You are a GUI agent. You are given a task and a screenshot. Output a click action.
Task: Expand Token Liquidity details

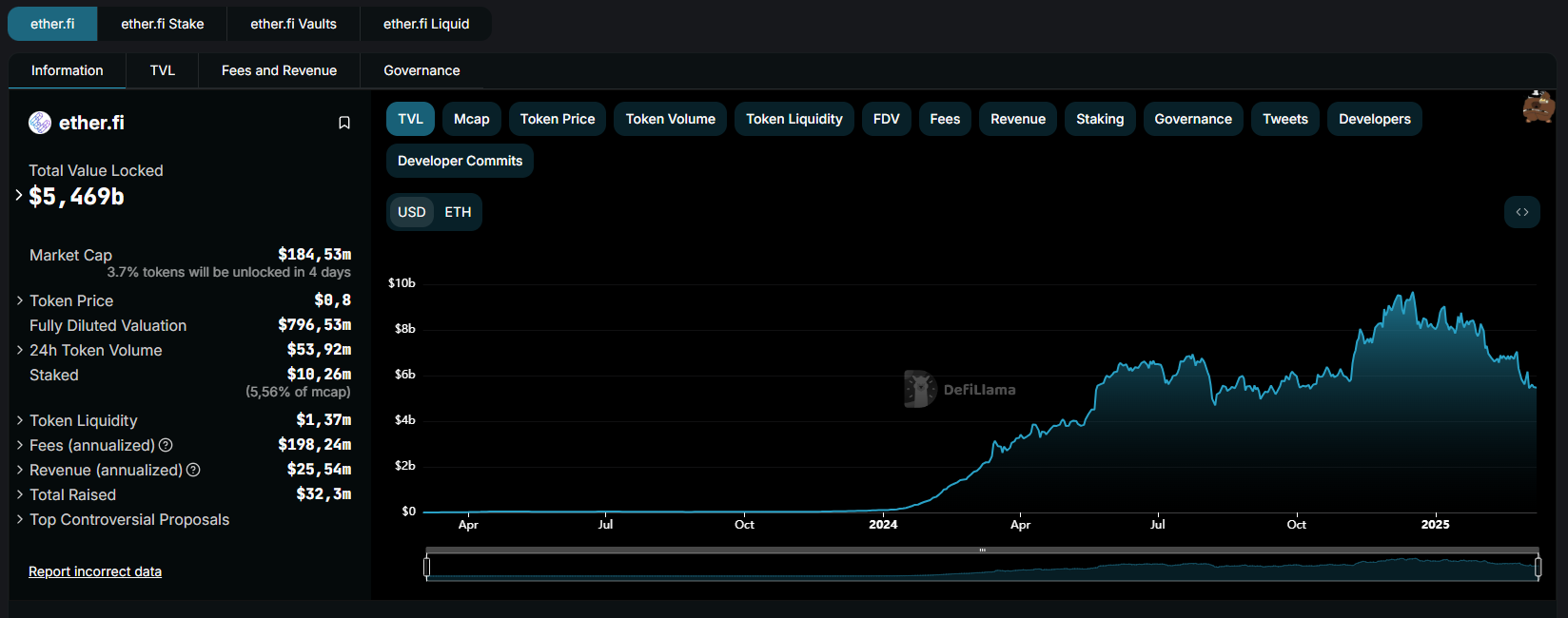[x=20, y=420]
